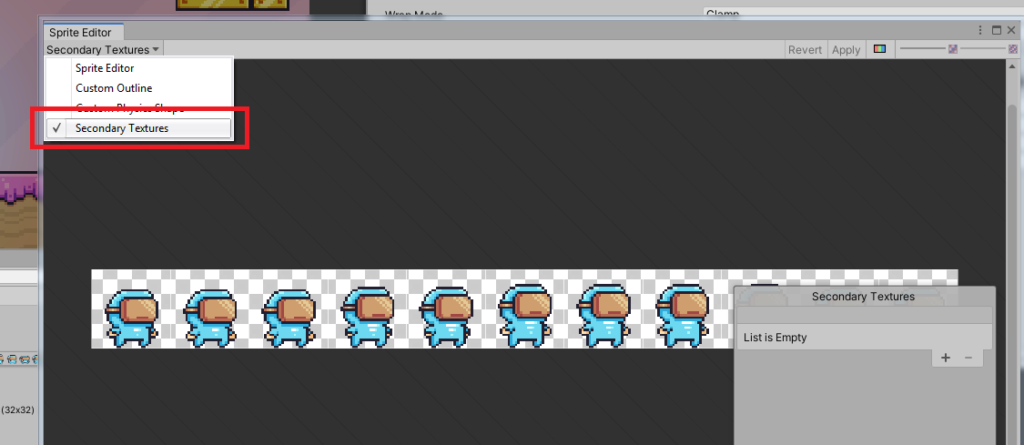Screen dimensions: 1024x445
Task: Click the Apply button
Action: (x=846, y=50)
